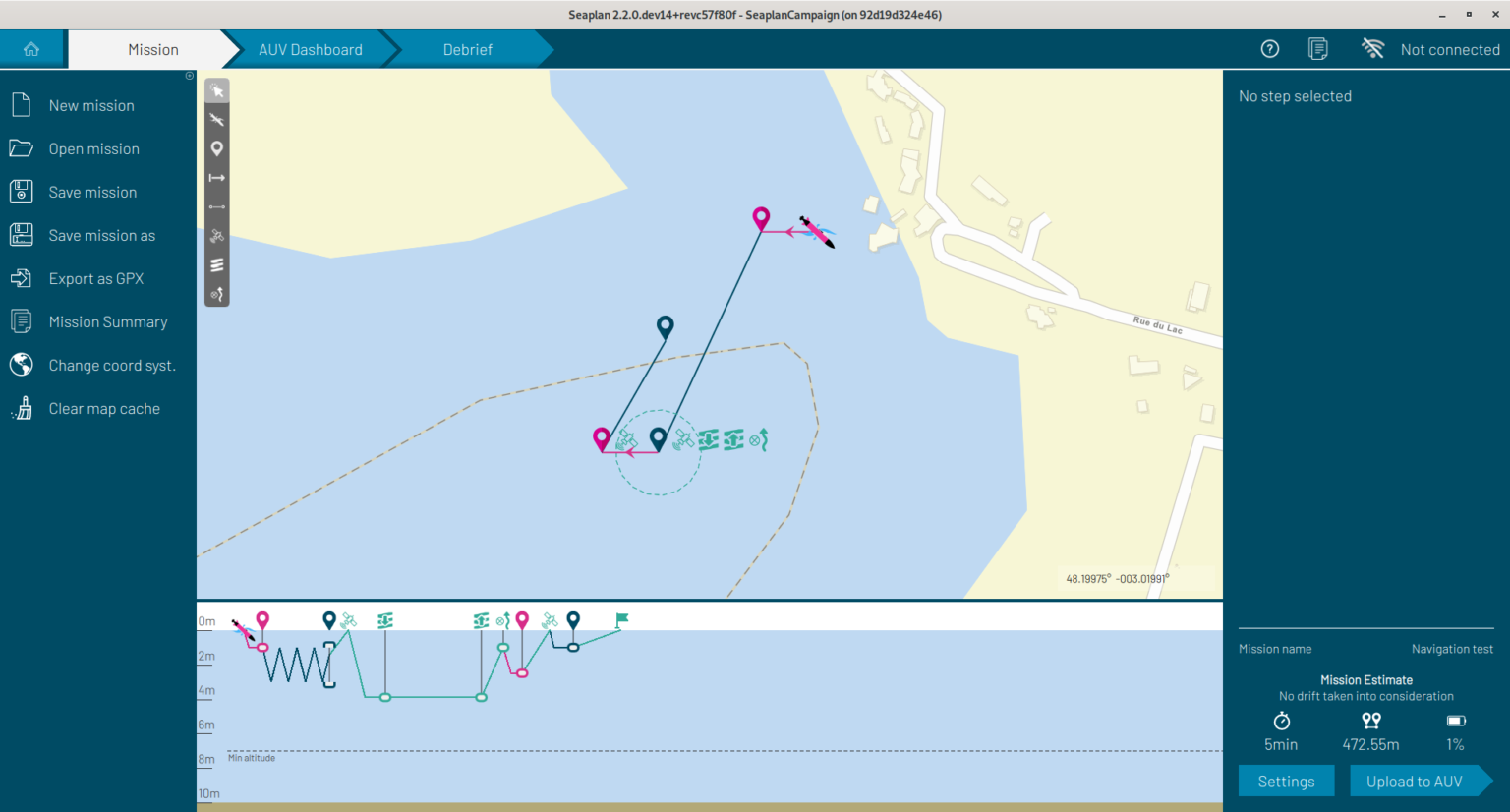1510x812 pixels.
Task: Click Change coord syst. option
Action: (x=112, y=366)
